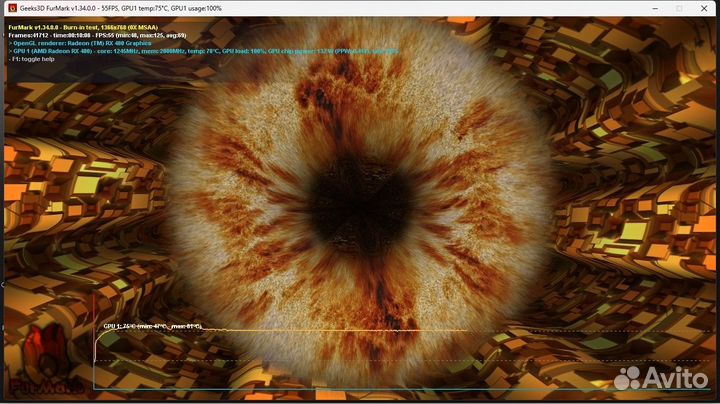Image resolution: width=720 pixels, height=404 pixels.
Task: Click the yellow 'FurMark v1.34.0.0 - Burn-in test' line
Action: point(83,28)
